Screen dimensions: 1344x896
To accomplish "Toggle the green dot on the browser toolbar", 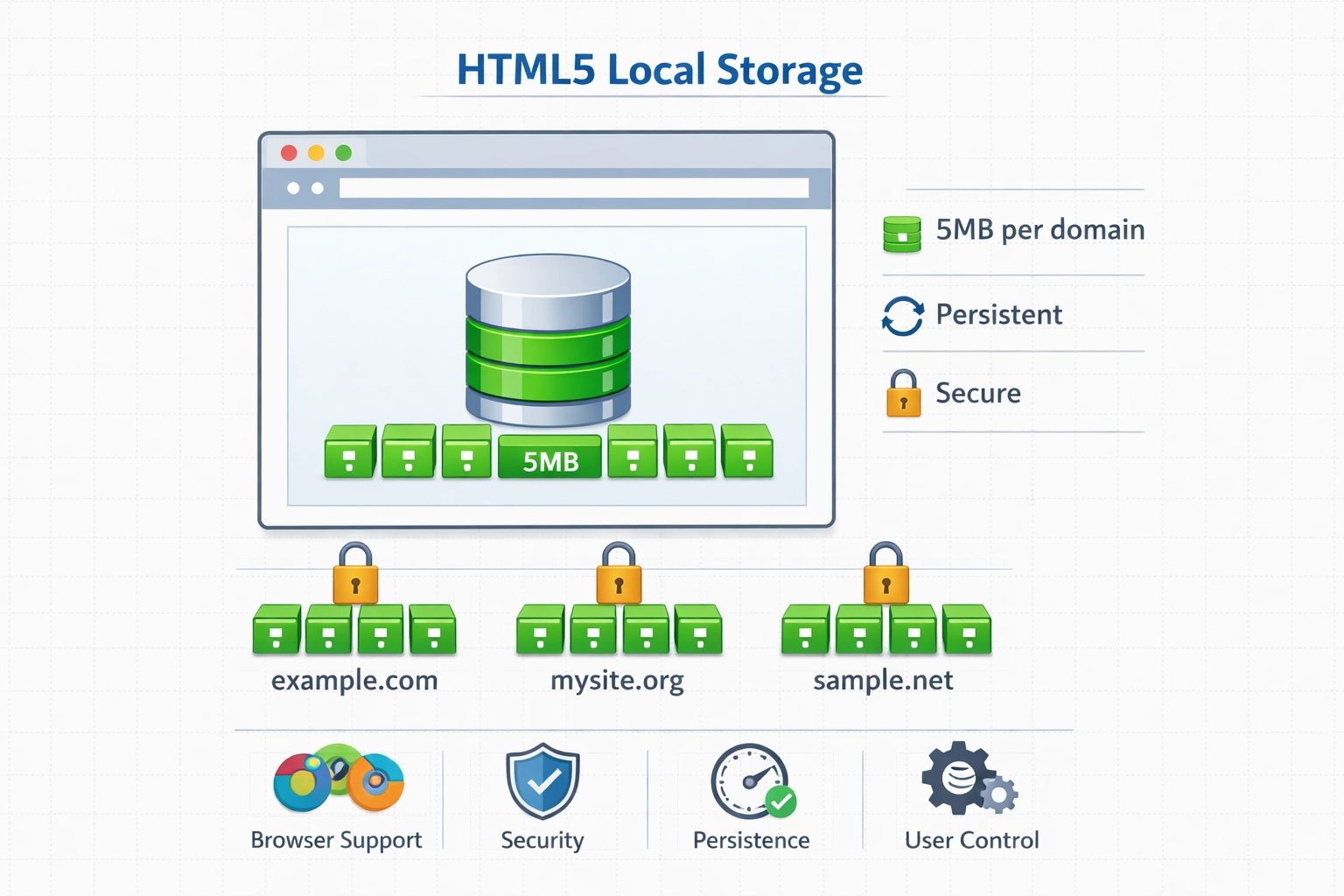I will click(344, 150).
